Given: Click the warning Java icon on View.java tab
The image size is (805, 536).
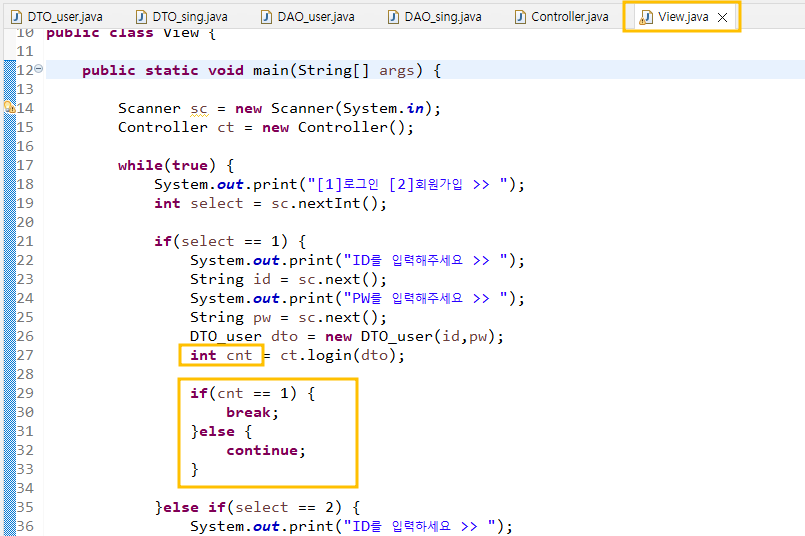Looking at the screenshot, I should (x=646, y=17).
